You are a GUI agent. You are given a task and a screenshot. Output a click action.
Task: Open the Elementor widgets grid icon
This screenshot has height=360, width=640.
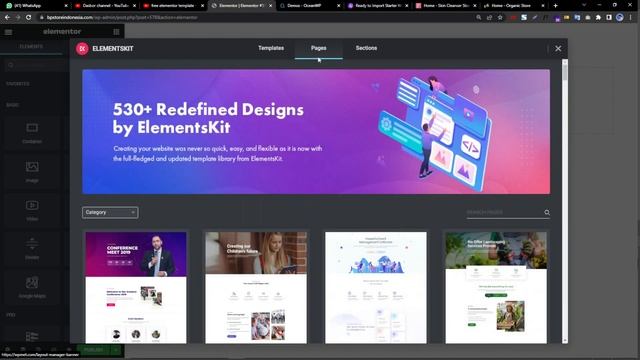tap(116, 31)
